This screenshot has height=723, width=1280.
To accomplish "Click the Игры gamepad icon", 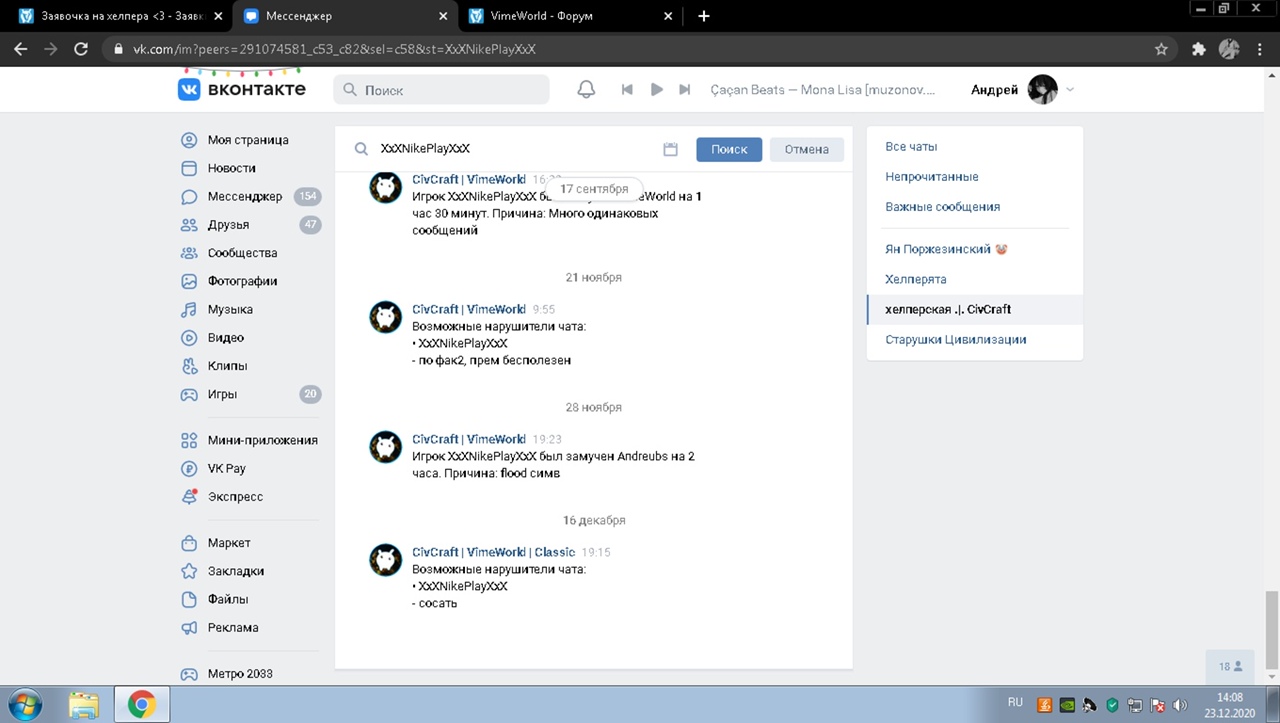I will (189, 394).
